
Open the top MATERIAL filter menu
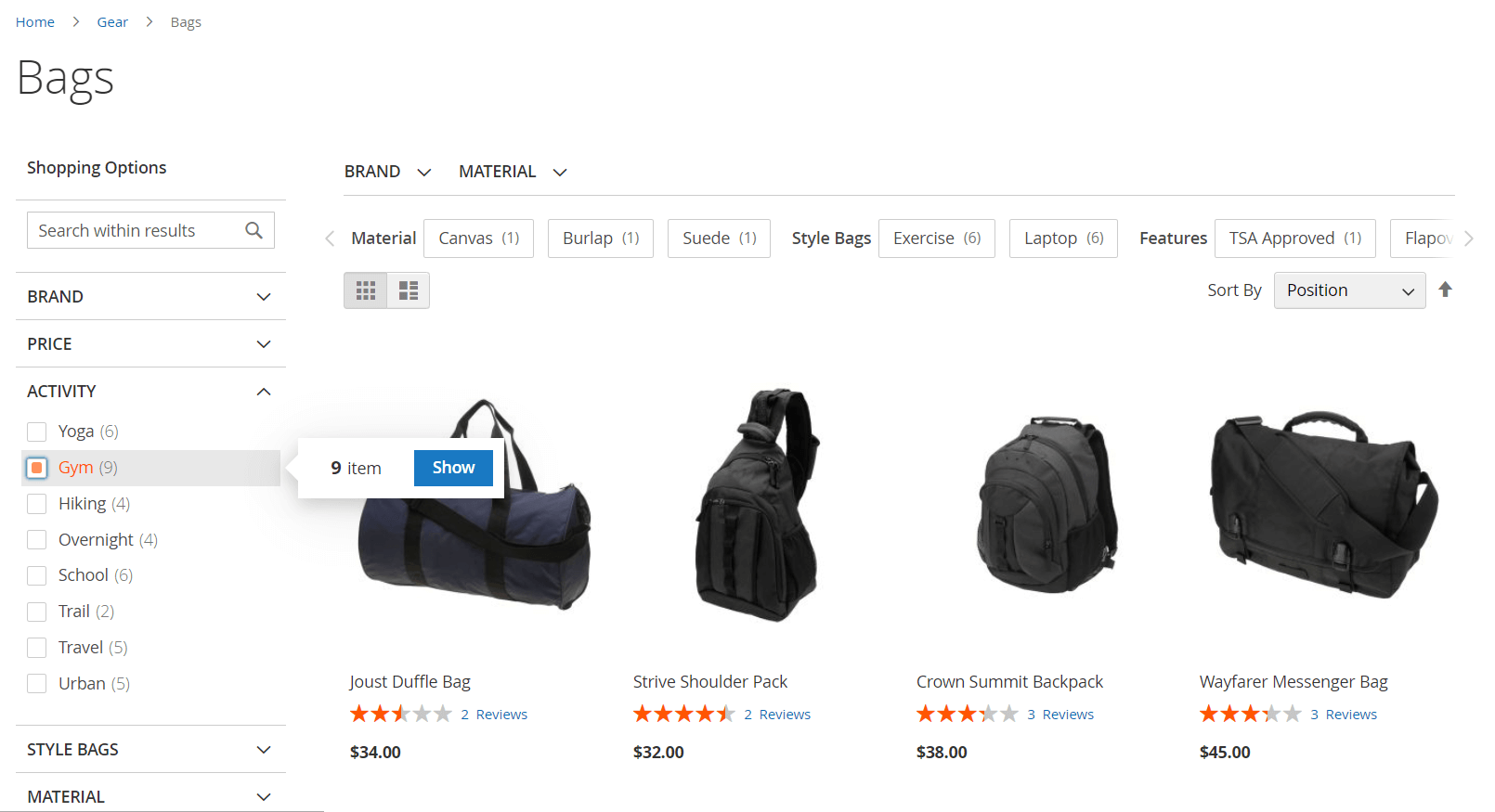pyautogui.click(x=513, y=172)
